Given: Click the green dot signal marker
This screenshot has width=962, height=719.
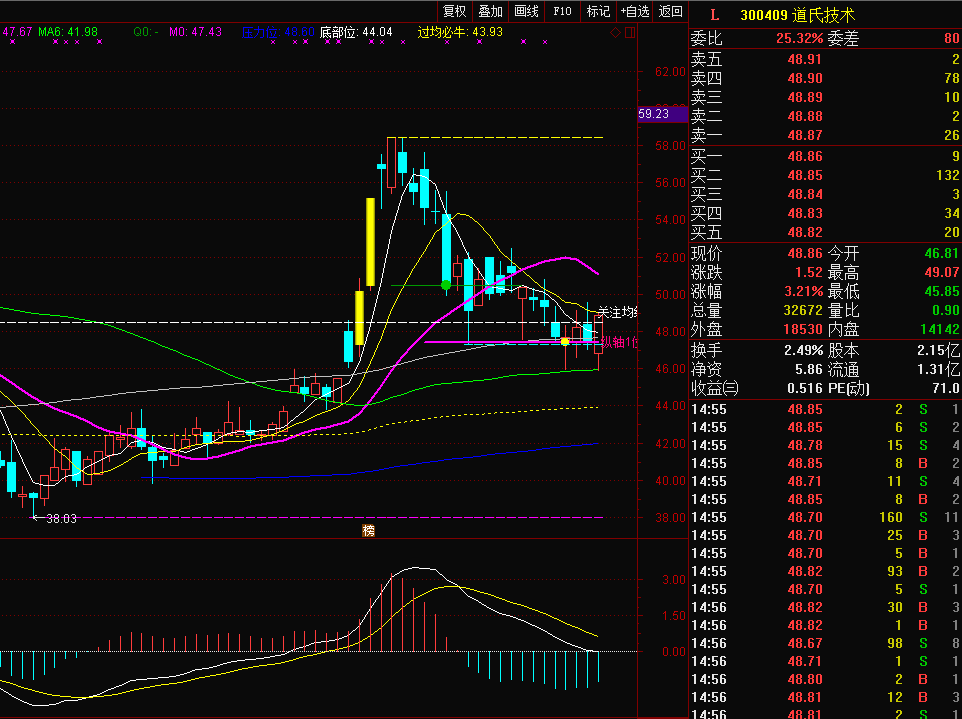Looking at the screenshot, I should [446, 285].
